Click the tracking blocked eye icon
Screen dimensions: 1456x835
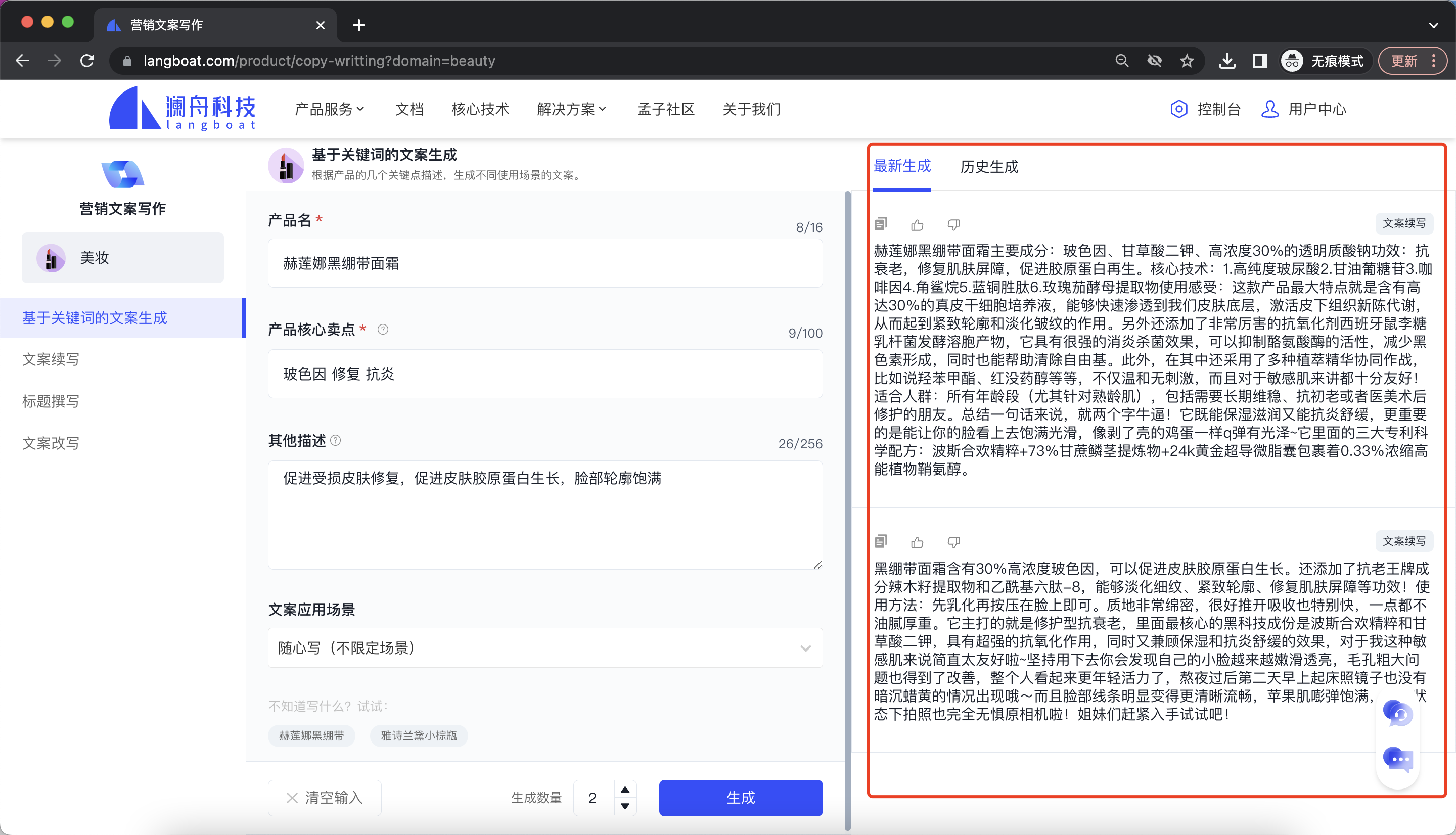pos(1154,61)
